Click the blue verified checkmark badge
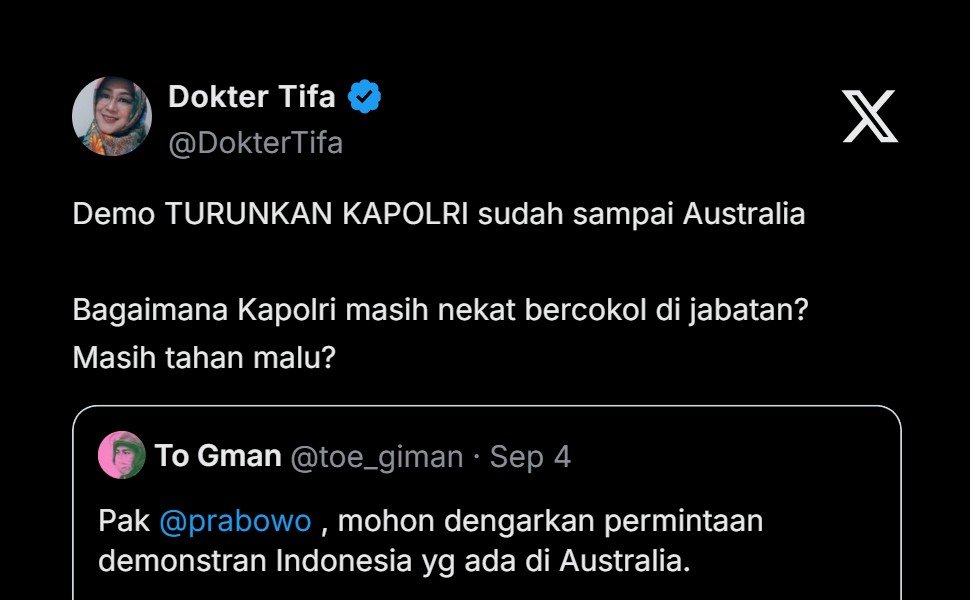 (x=364, y=97)
